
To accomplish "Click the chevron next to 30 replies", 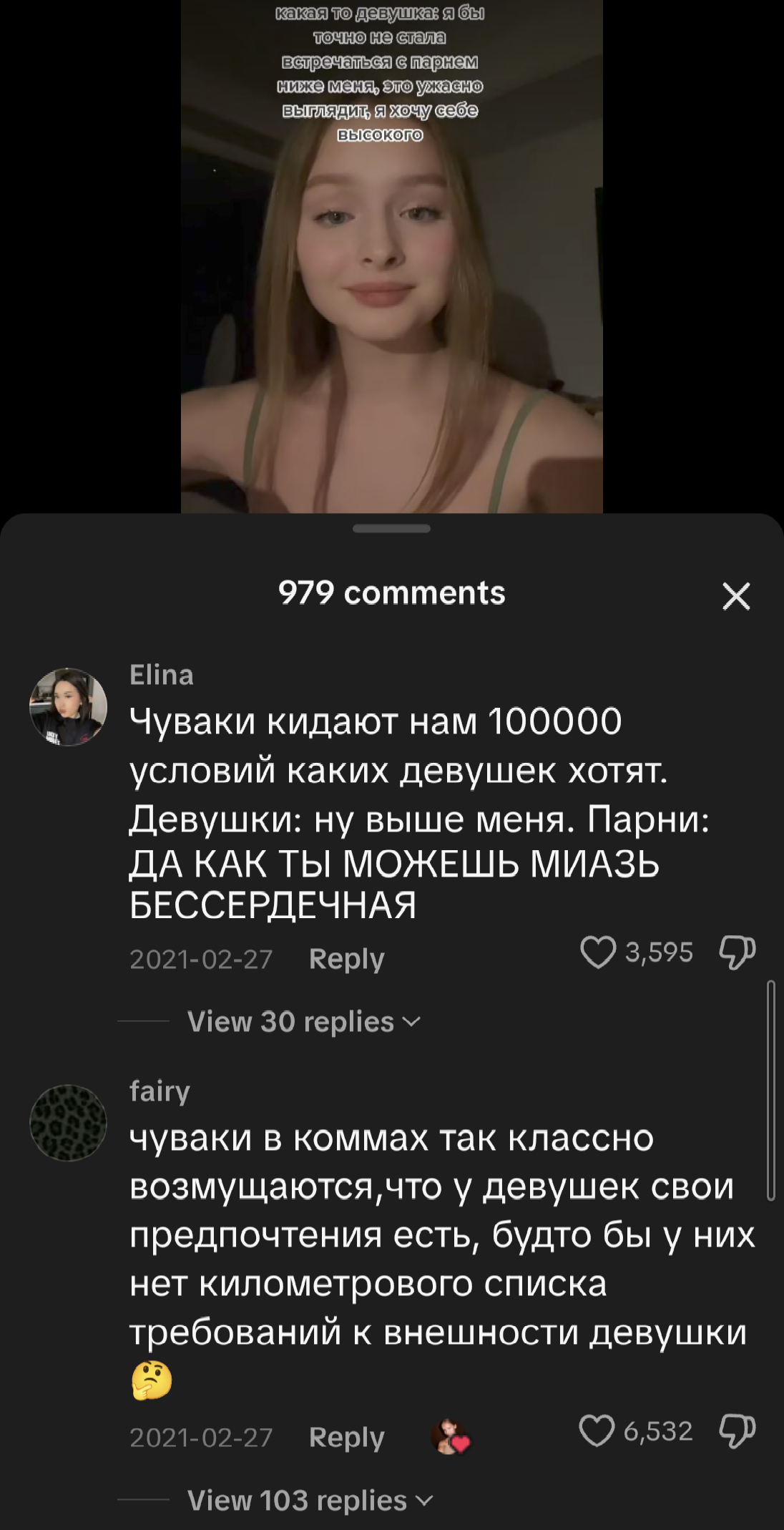I will 412,1022.
